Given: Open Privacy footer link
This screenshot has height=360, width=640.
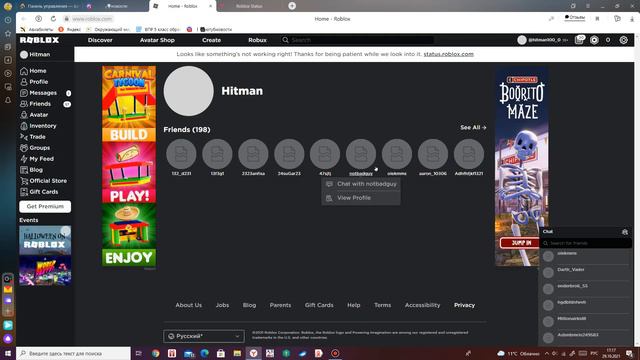Looking at the screenshot, I should point(464,305).
